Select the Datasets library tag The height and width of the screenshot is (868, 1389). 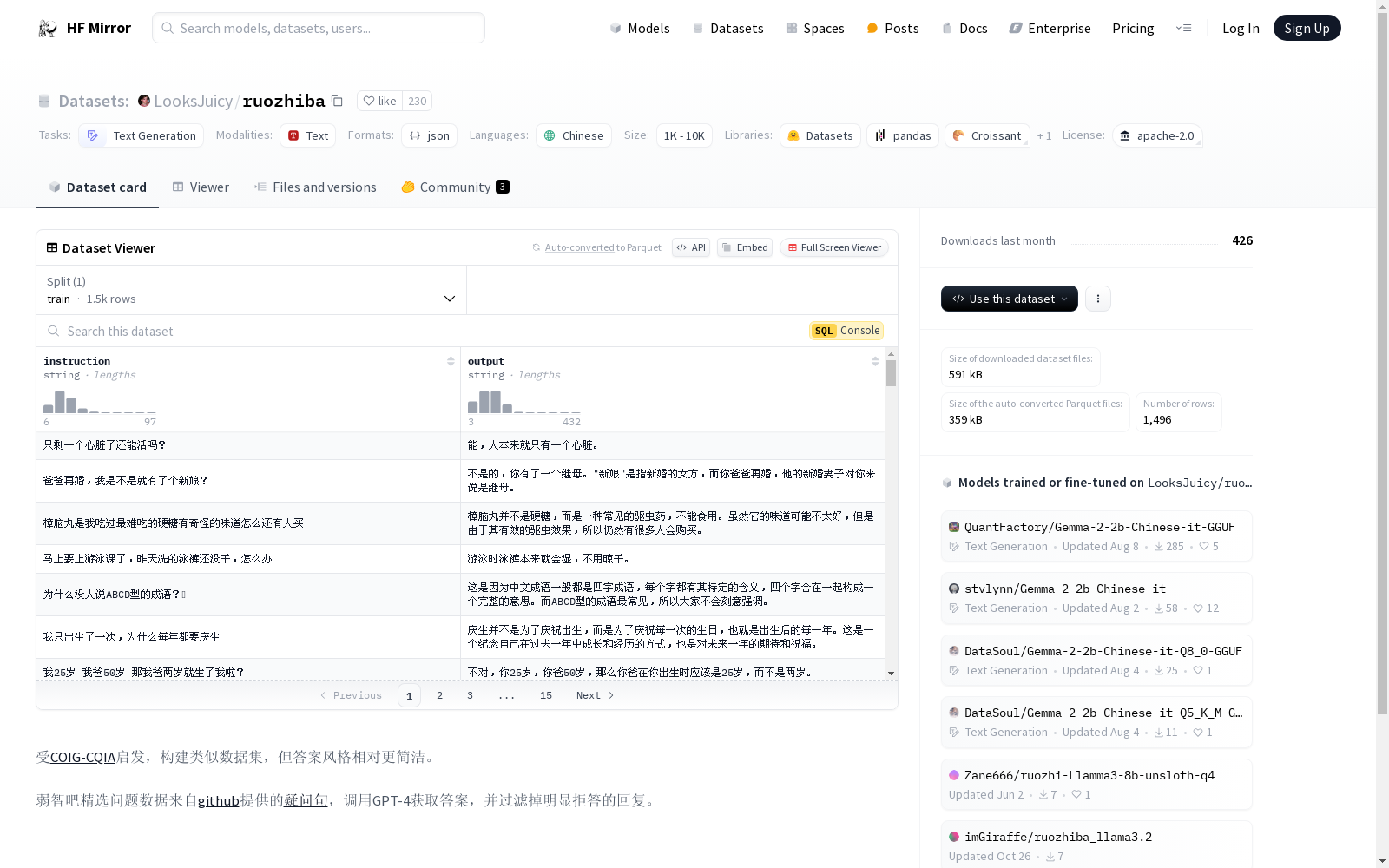tap(820, 135)
